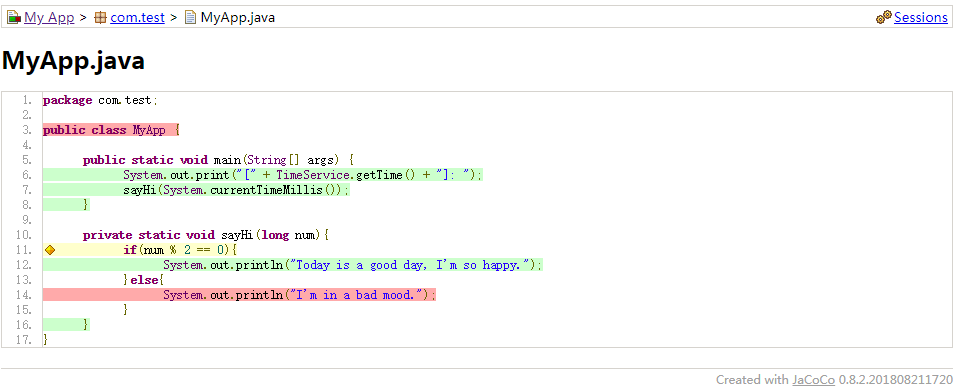Image resolution: width=961 pixels, height=391 pixels.
Task: Click the main method declaration line
Action: coord(218,160)
